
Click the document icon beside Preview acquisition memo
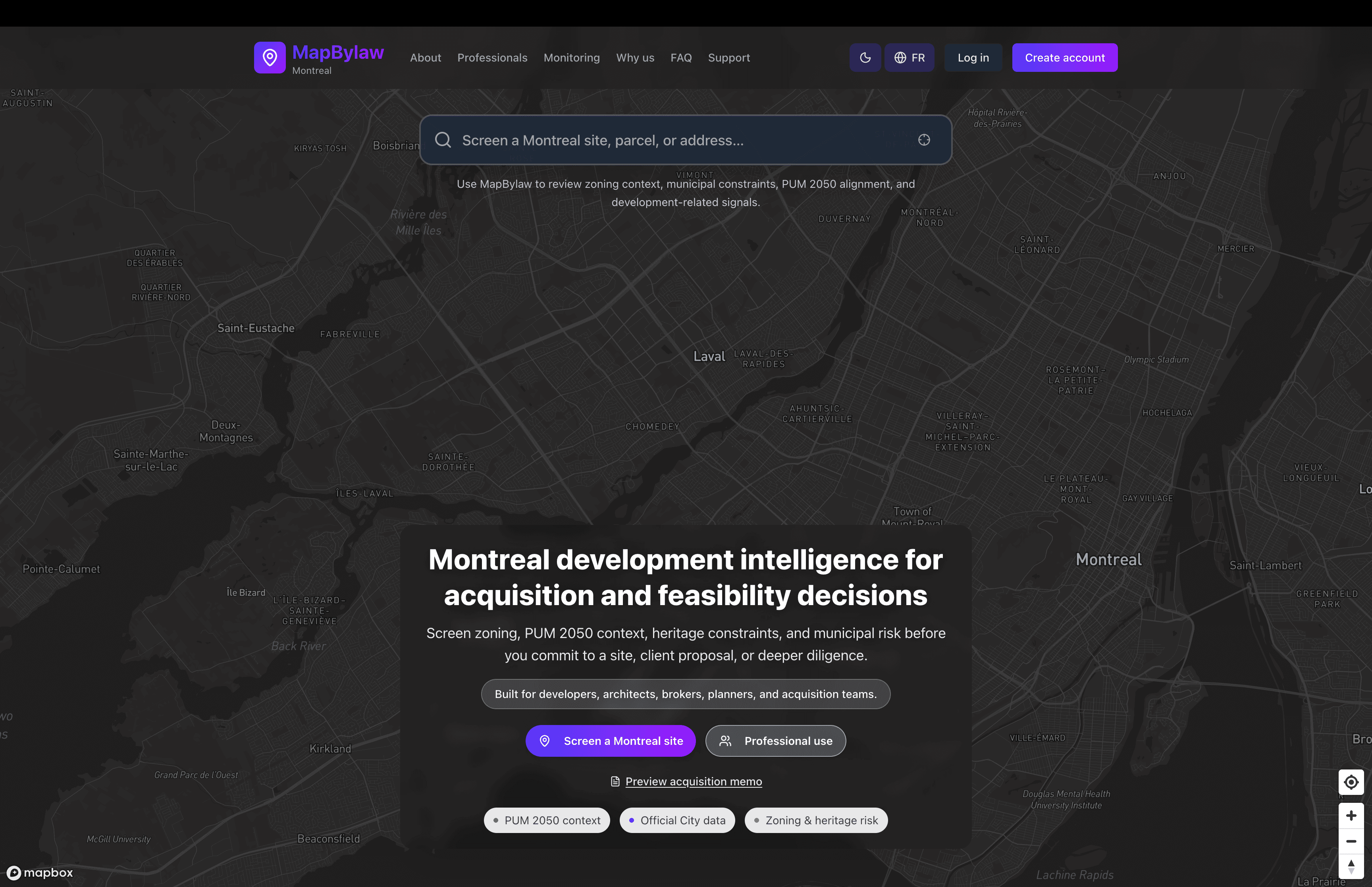tap(615, 782)
